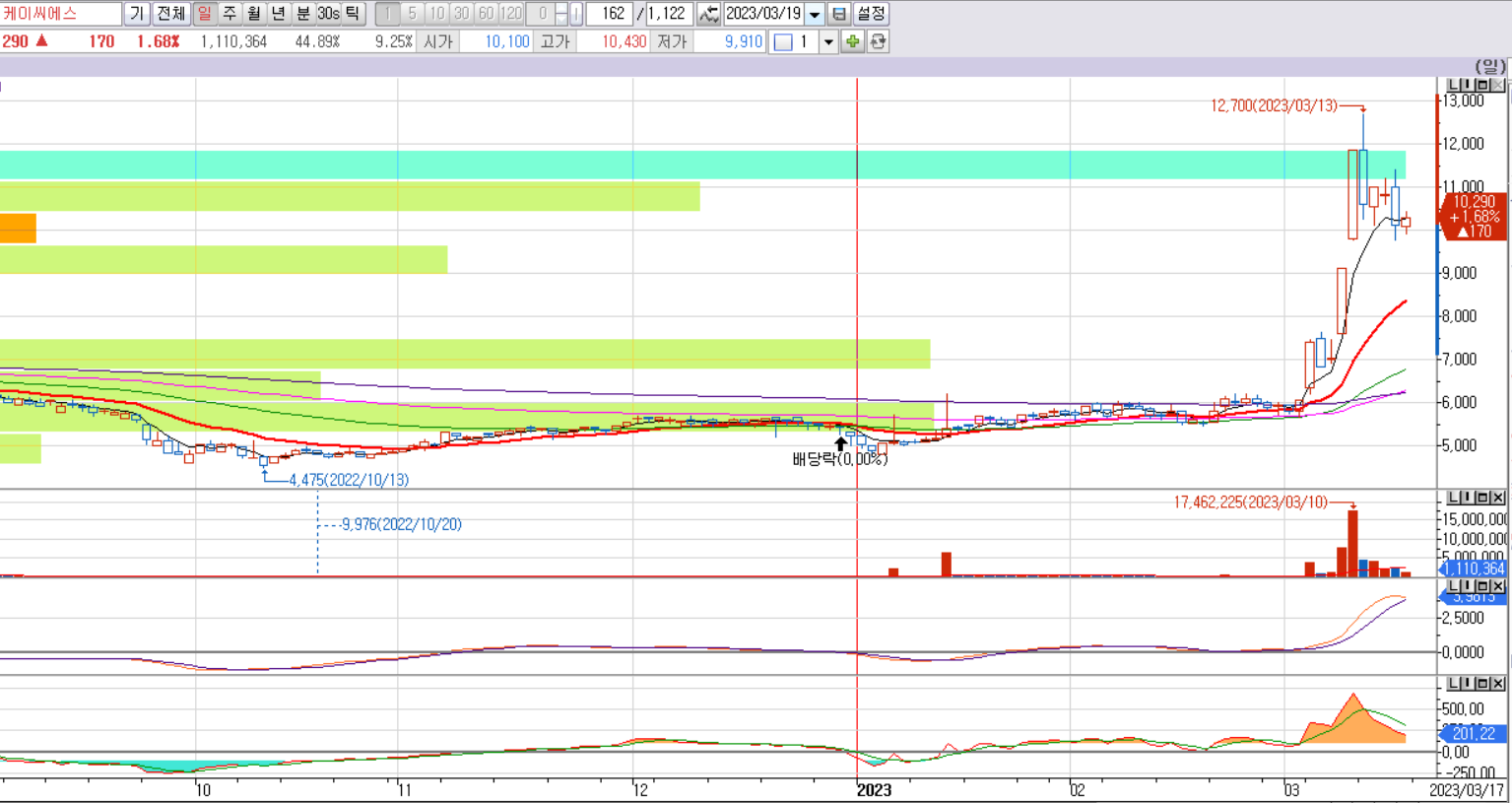Viewport: 1512px width, 803px height.
Task: Open the line width dropdown showing 1
Action: coord(828,42)
